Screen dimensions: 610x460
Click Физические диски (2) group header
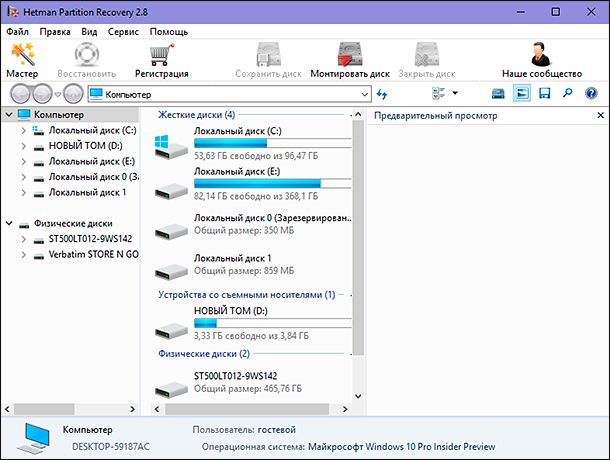pyautogui.click(x=204, y=354)
